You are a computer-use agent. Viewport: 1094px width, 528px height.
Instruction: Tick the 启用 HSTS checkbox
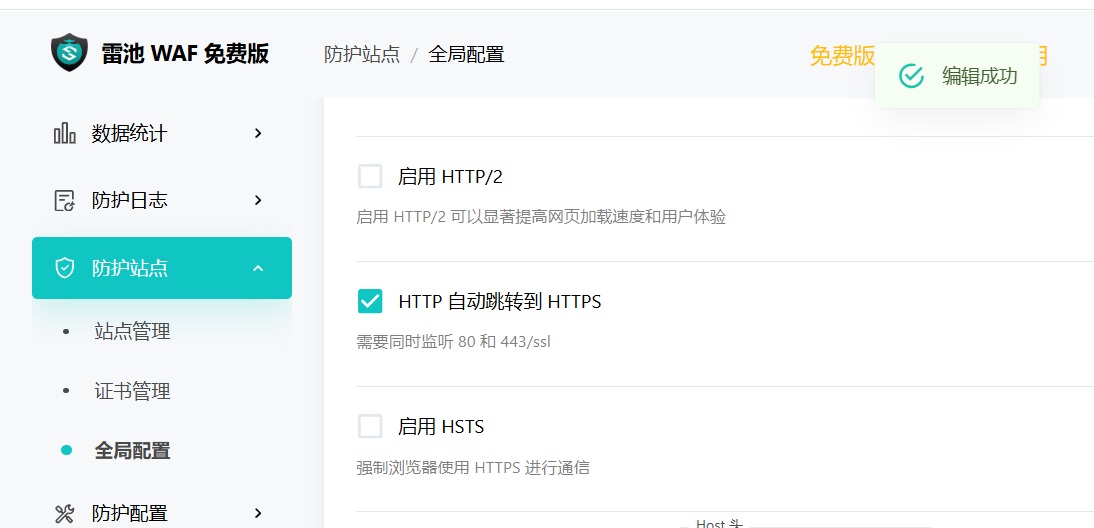[370, 427]
